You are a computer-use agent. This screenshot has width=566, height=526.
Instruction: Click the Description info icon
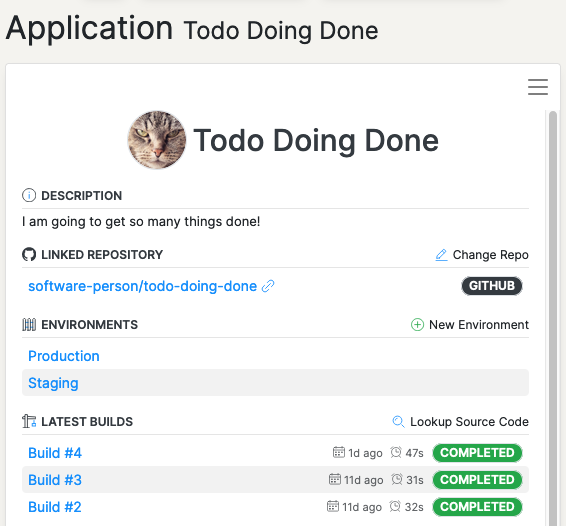[x=29, y=195]
